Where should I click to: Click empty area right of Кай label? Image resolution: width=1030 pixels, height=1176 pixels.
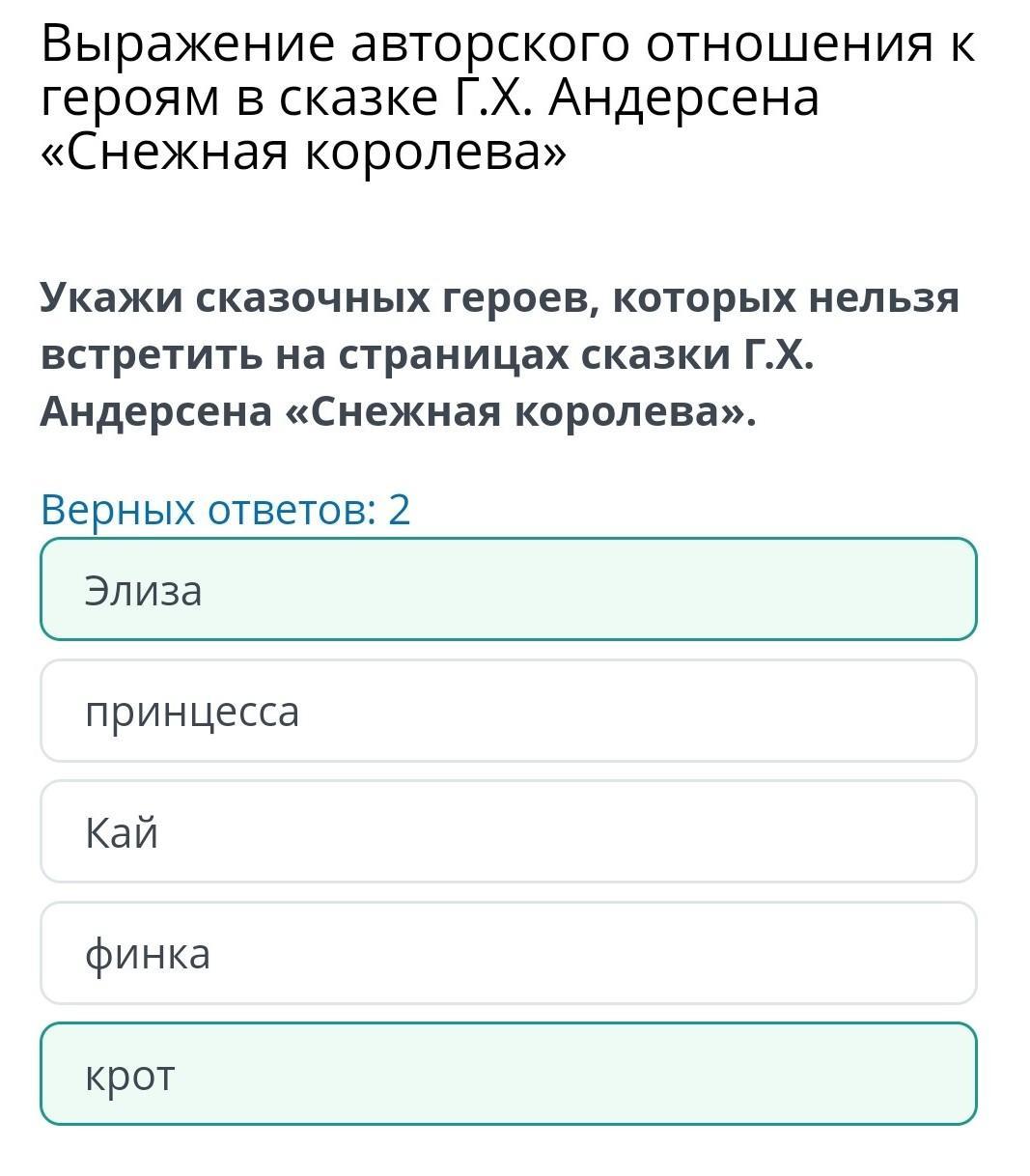[676, 831]
